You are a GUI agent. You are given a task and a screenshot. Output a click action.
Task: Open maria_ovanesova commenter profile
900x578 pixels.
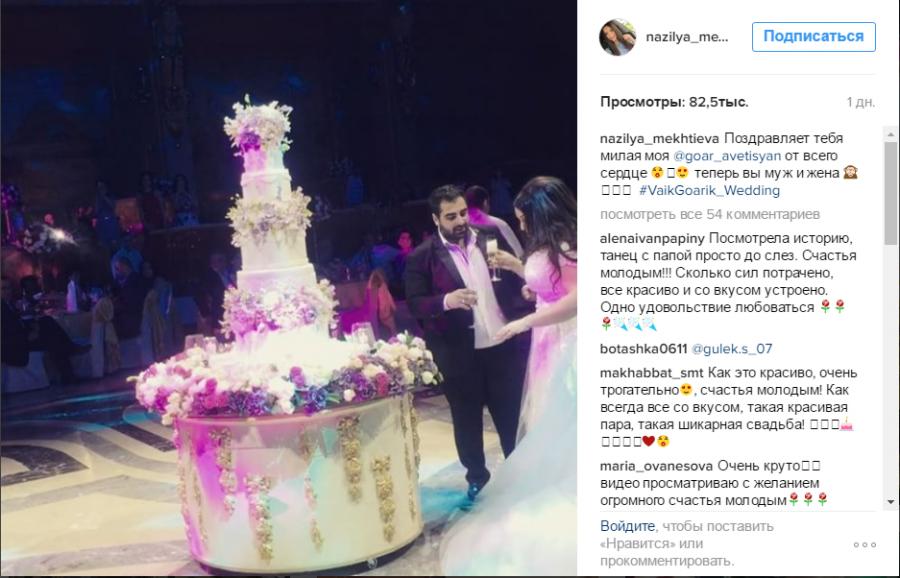pos(656,465)
